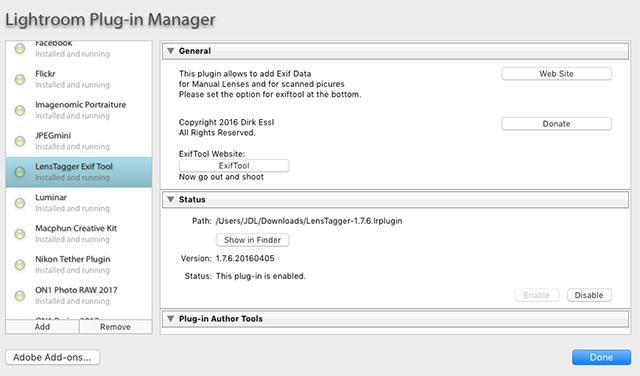The image size is (640, 376).
Task: Open Adobe Add-ons
Action: (x=52, y=357)
